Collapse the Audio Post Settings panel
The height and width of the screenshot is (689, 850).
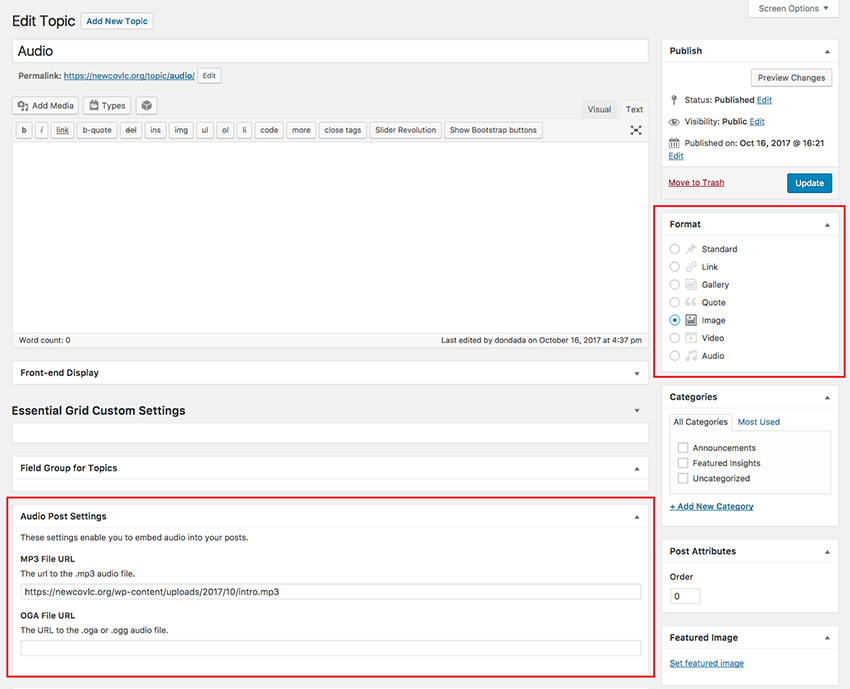(x=637, y=517)
